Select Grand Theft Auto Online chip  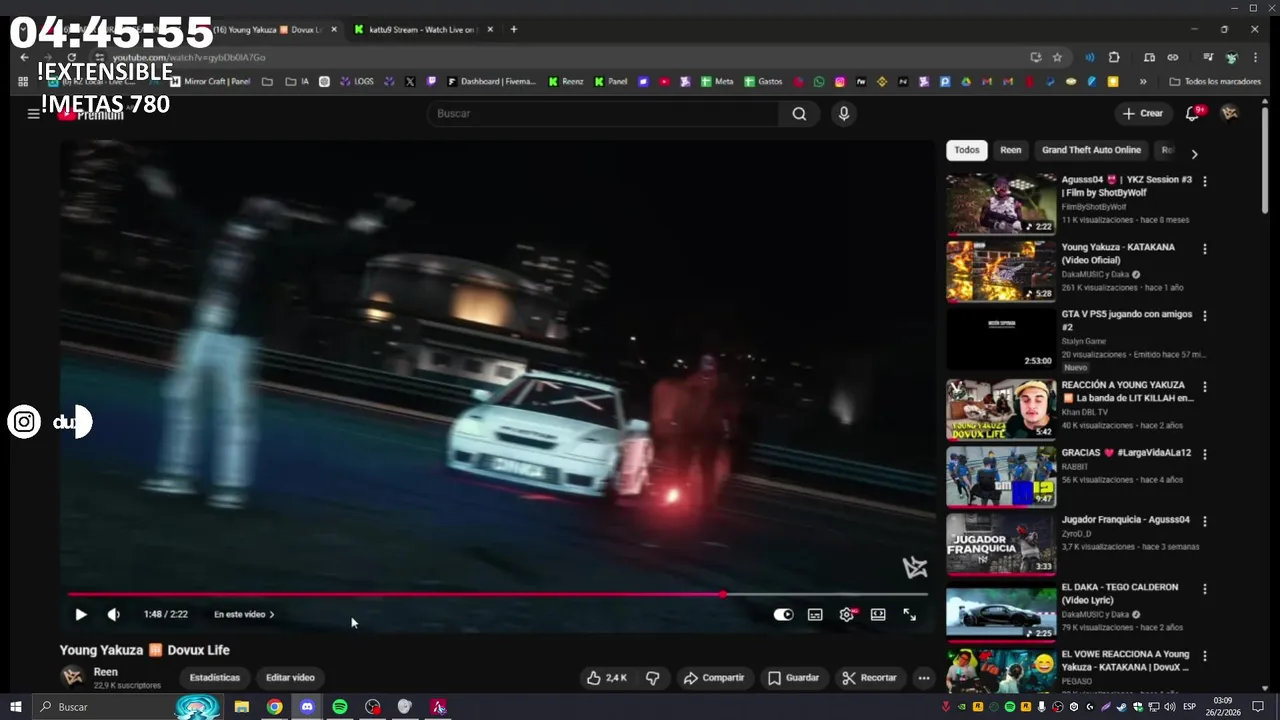click(x=1091, y=150)
